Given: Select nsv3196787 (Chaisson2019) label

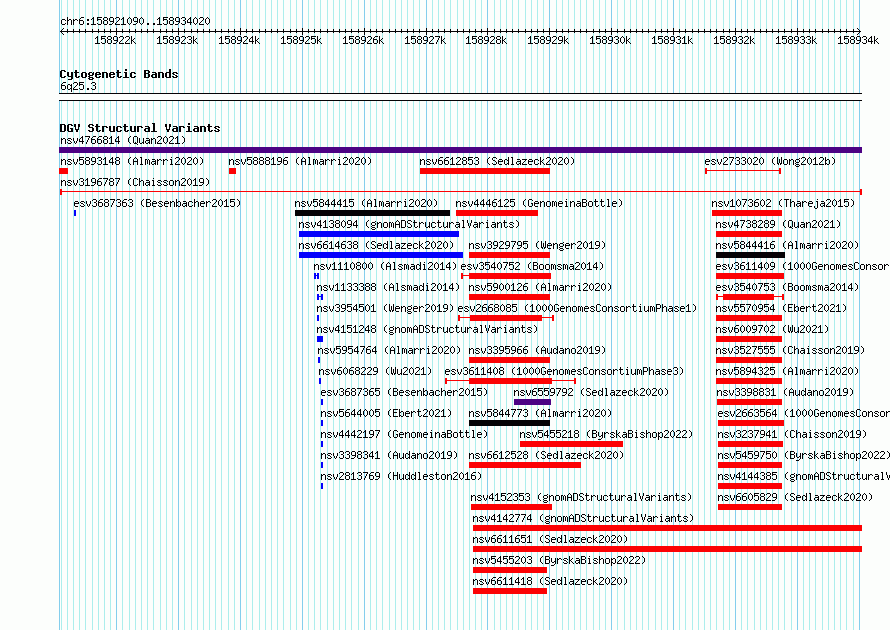Looking at the screenshot, I should tap(135, 182).
